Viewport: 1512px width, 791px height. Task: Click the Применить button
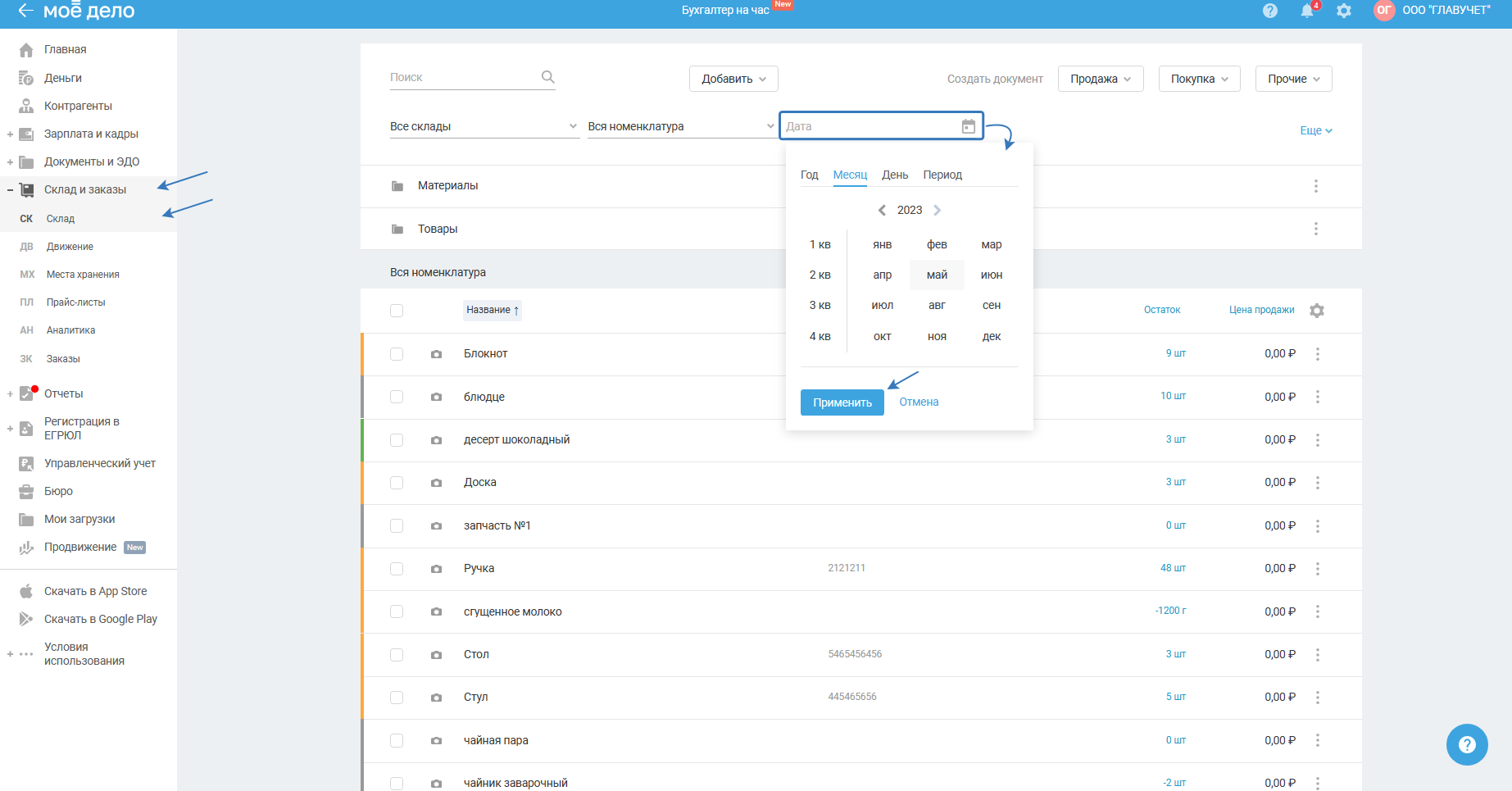[x=842, y=402]
